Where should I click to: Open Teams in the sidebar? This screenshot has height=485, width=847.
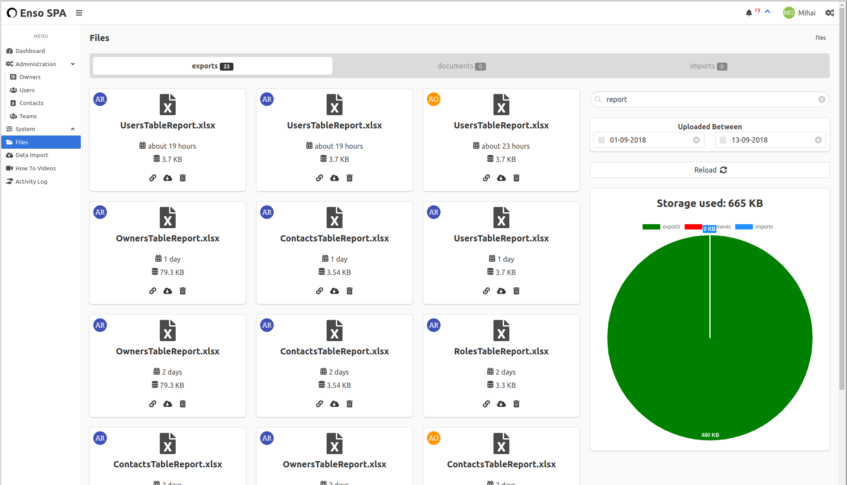(x=28, y=116)
